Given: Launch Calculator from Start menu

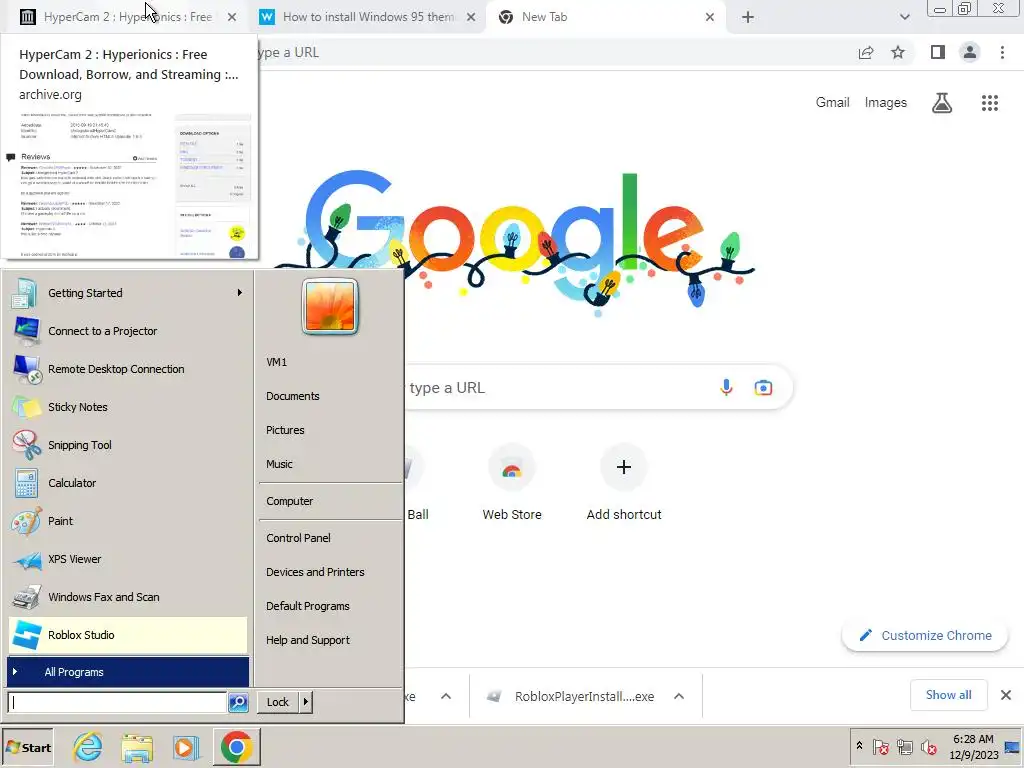Looking at the screenshot, I should point(128,483).
